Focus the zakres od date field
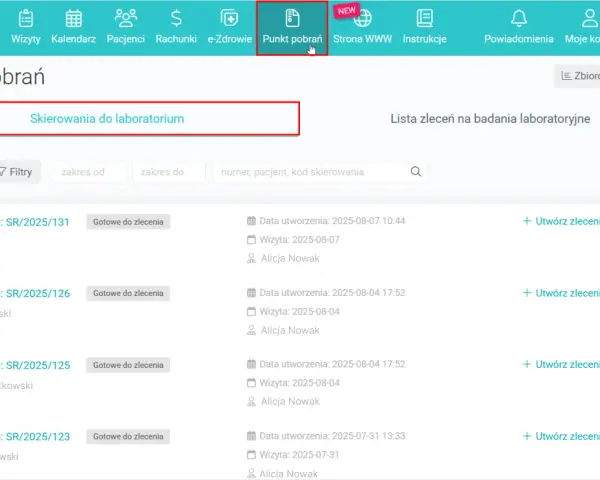Image resolution: width=600 pixels, height=480 pixels. (x=90, y=172)
